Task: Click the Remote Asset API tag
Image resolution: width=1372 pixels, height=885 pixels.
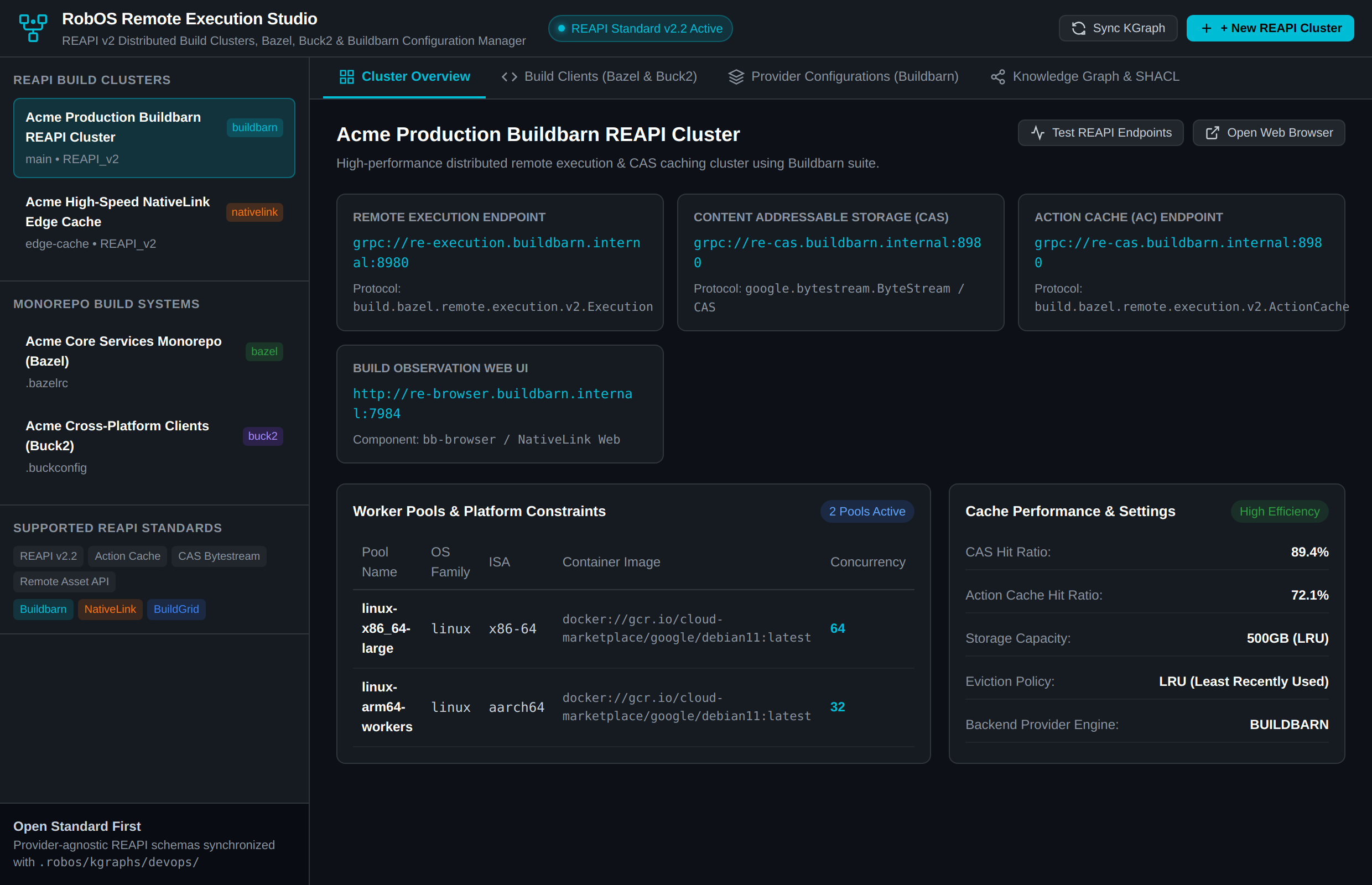Action: [x=64, y=581]
